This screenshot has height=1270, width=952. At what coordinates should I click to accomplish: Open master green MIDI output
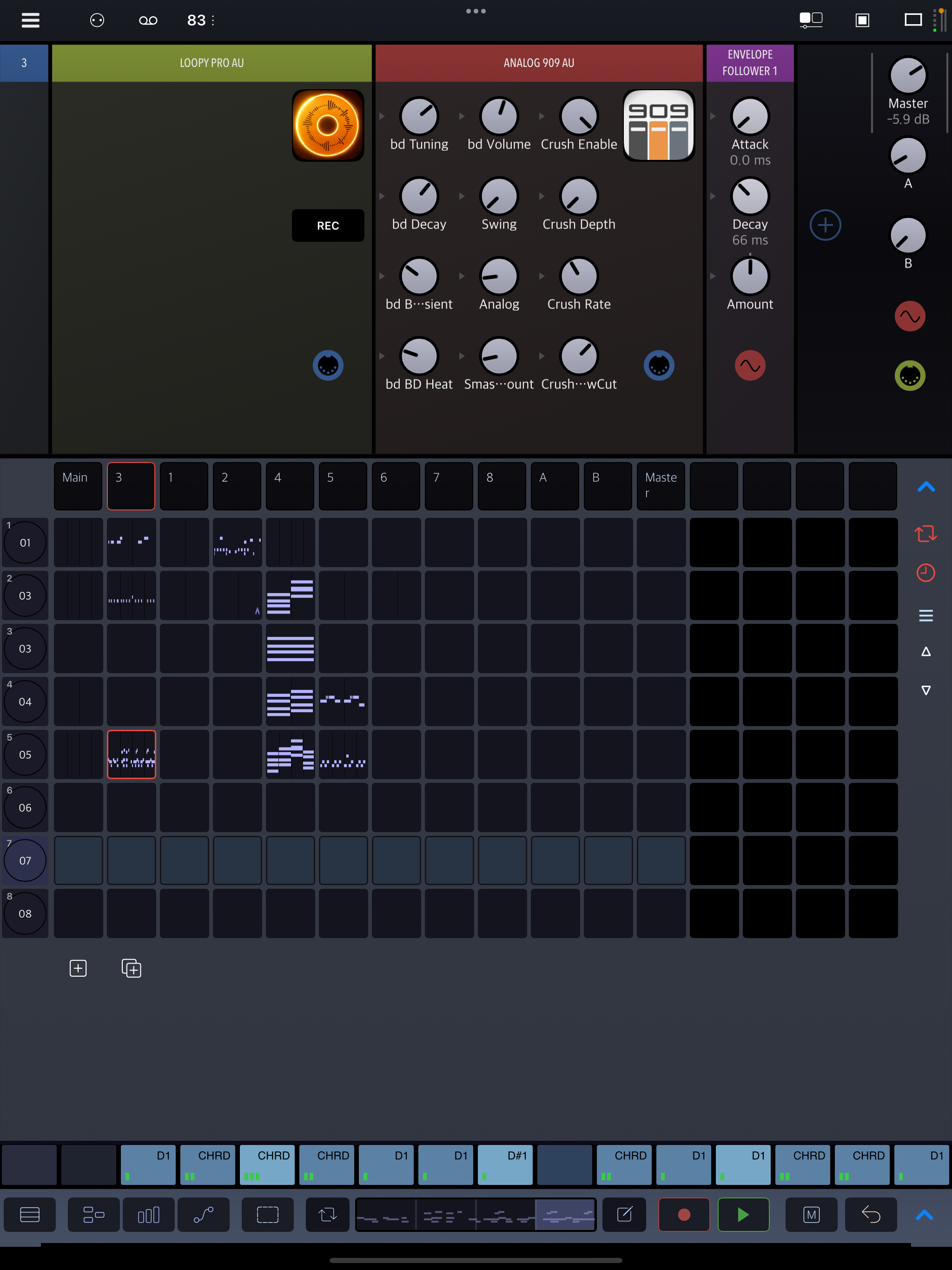pyautogui.click(x=910, y=376)
